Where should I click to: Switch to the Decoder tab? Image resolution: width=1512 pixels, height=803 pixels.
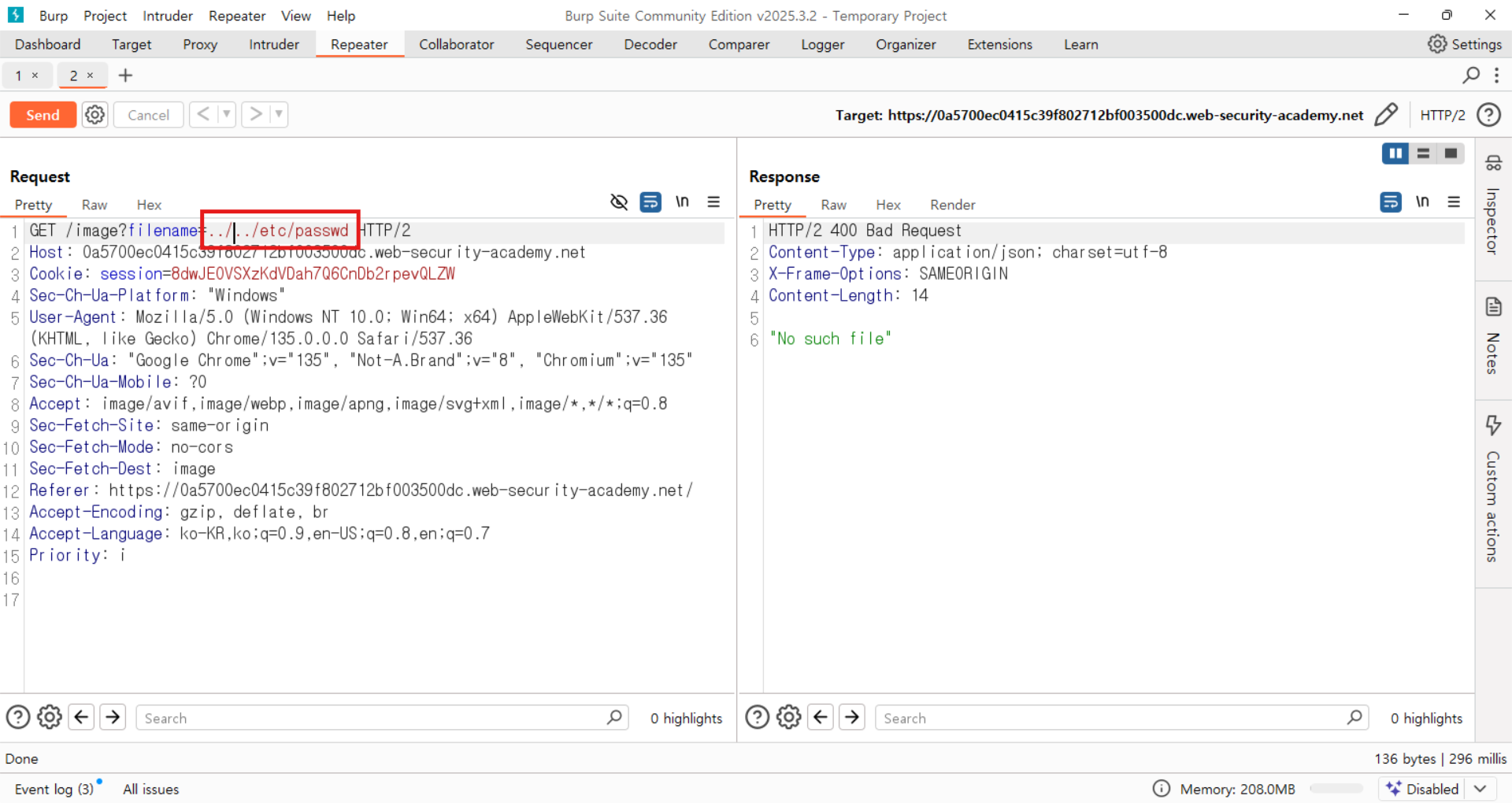tap(650, 45)
